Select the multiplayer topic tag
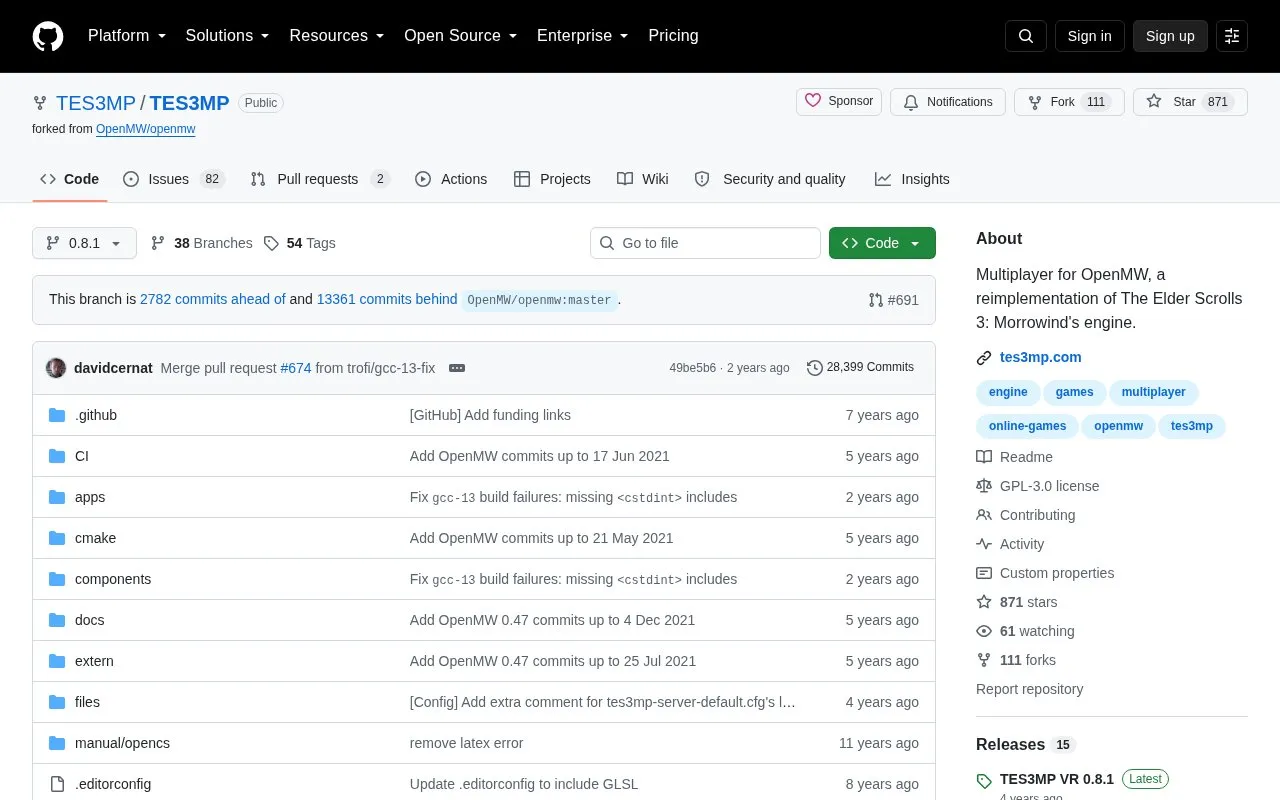 pos(1153,392)
